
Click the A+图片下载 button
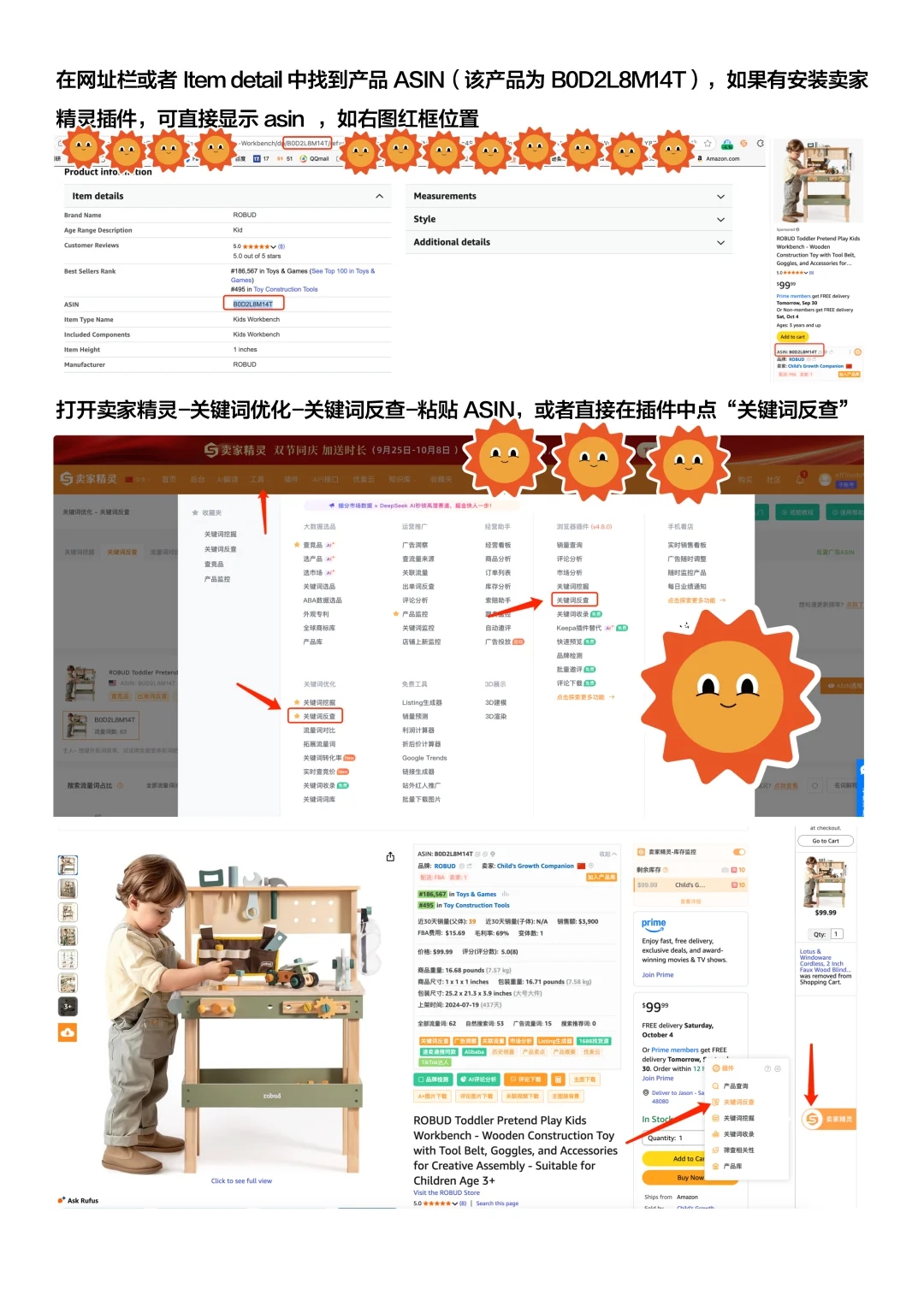tap(432, 1096)
